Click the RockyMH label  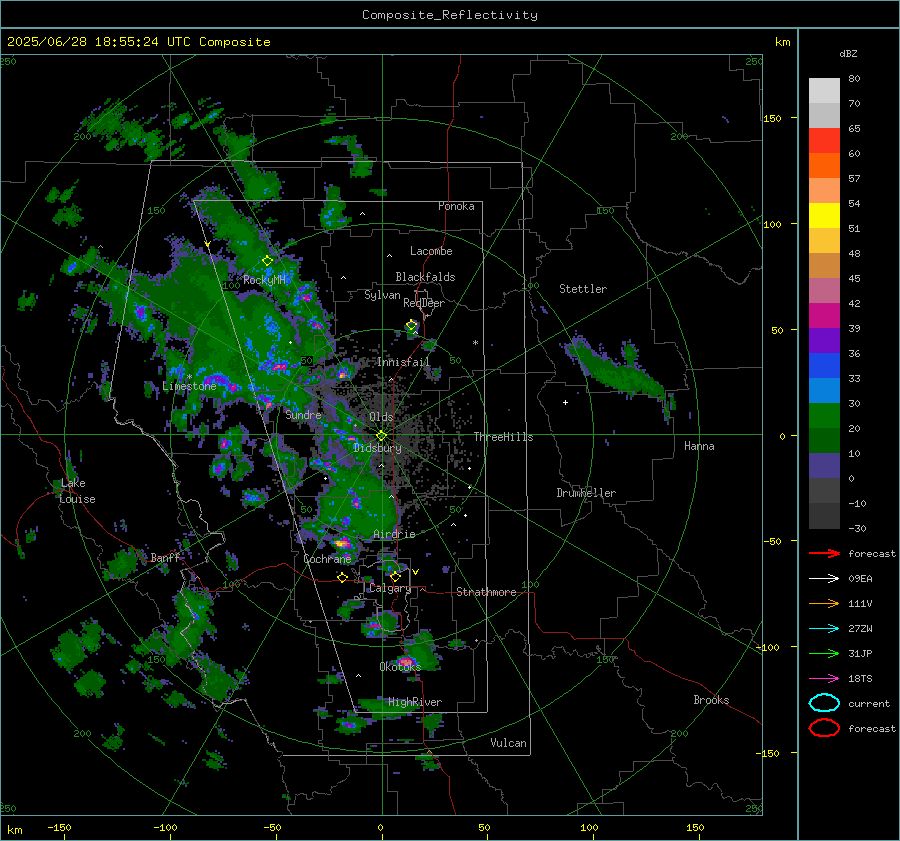(264, 280)
